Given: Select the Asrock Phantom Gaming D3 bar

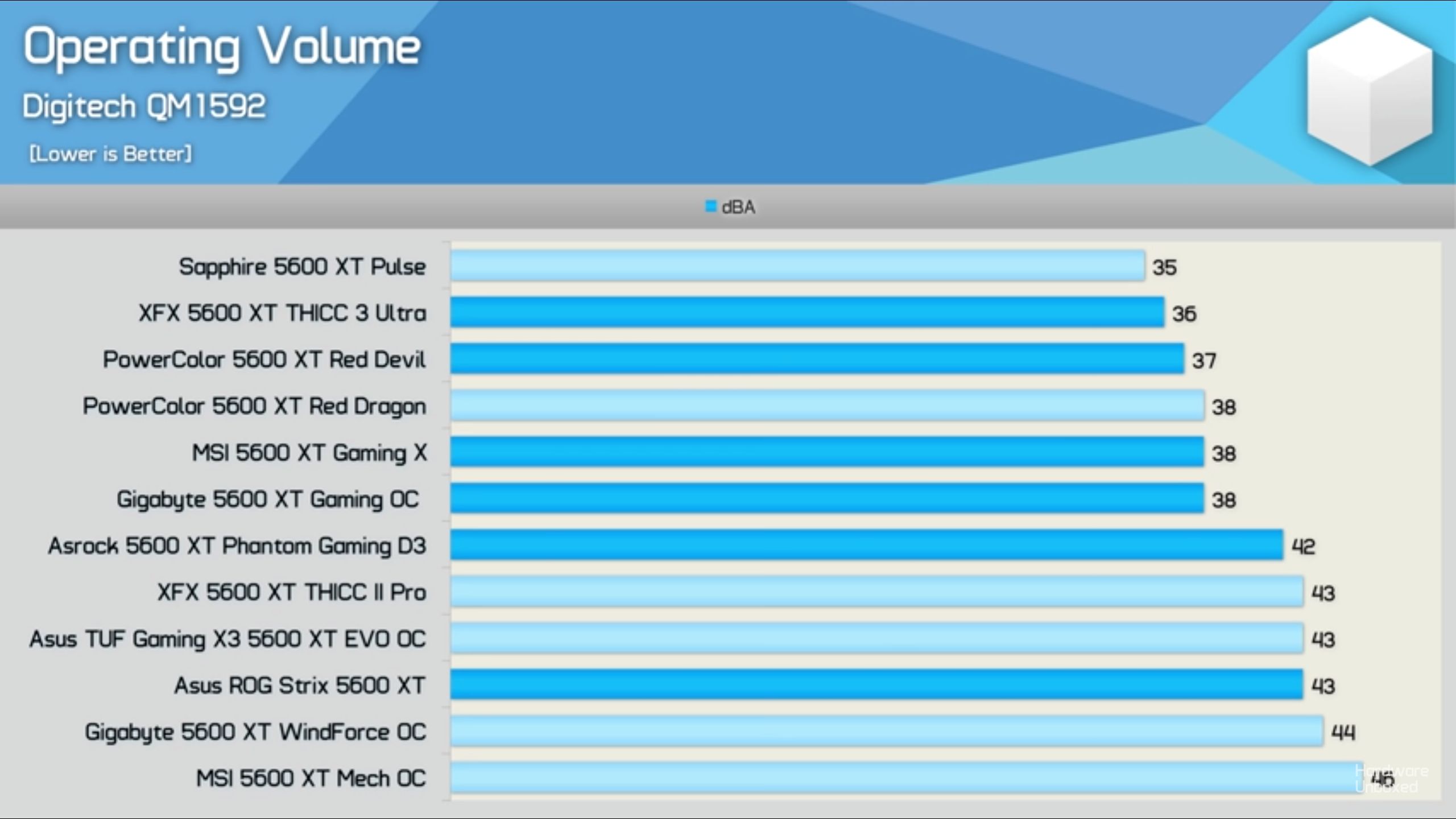Looking at the screenshot, I should 866,545.
